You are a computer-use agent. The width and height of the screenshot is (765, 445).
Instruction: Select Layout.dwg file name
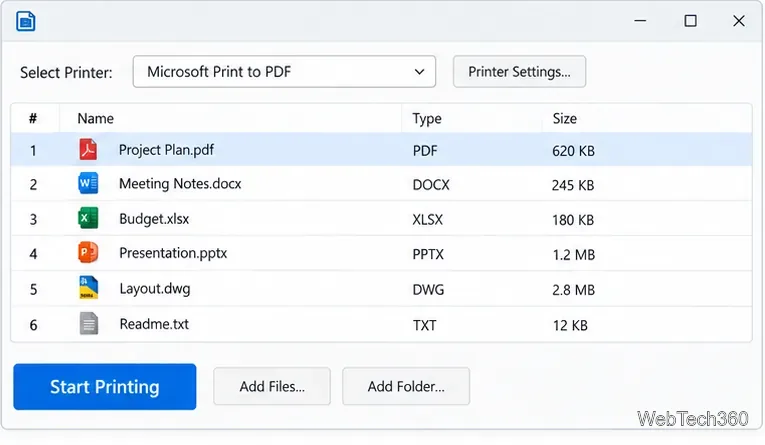[155, 289]
